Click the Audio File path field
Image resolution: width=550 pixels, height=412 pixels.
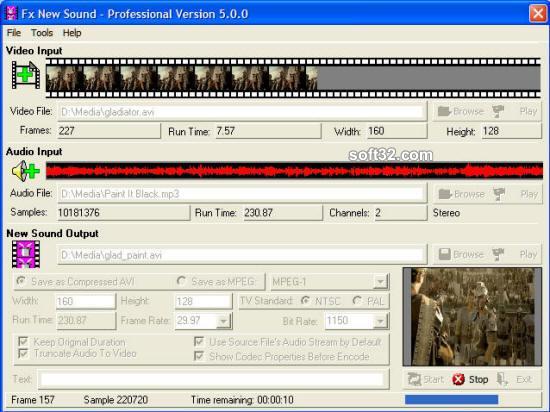(x=242, y=194)
